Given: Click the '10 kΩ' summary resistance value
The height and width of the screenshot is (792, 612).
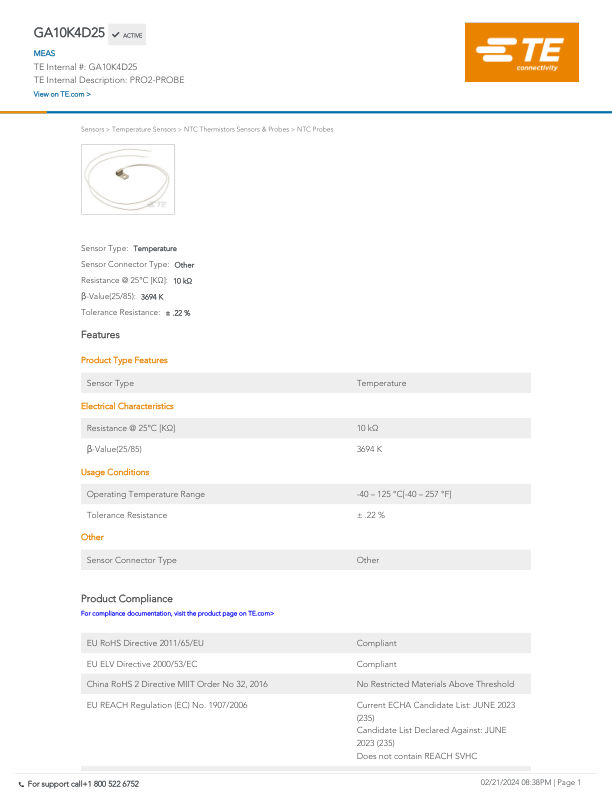Looking at the screenshot, I should [183, 281].
